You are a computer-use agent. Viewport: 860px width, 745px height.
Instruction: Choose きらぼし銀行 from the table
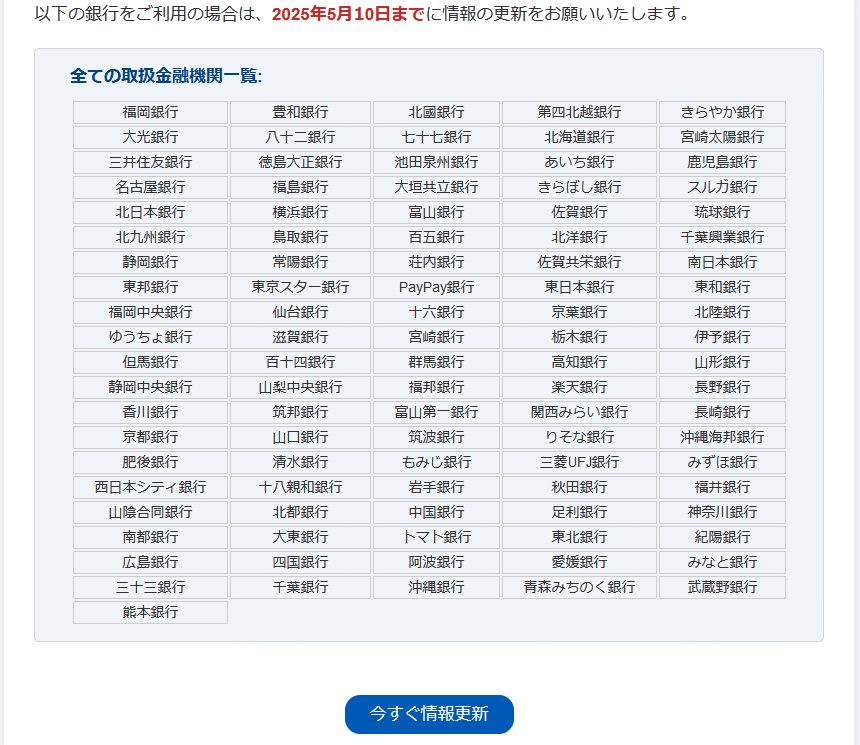[x=579, y=187]
